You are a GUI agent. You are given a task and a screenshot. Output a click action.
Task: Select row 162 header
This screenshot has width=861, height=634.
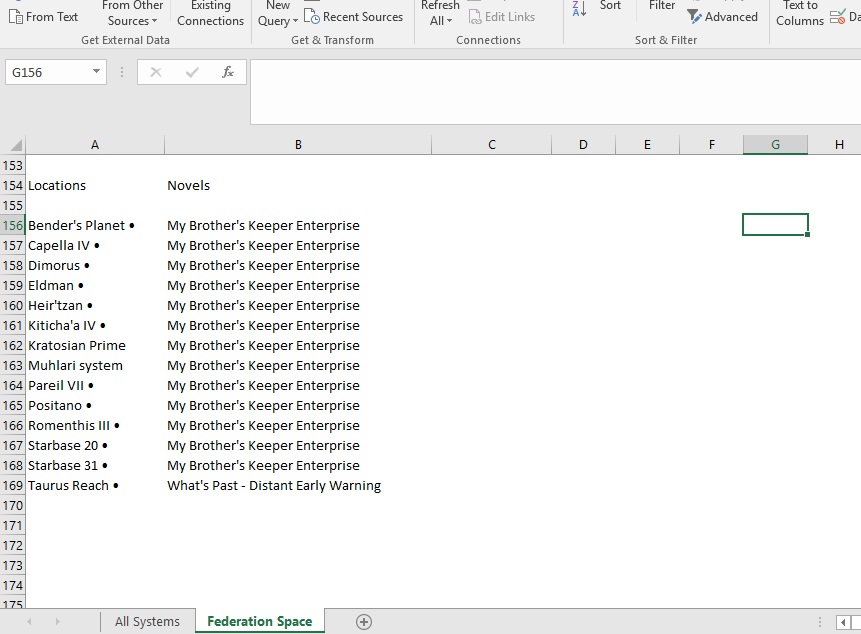point(13,346)
